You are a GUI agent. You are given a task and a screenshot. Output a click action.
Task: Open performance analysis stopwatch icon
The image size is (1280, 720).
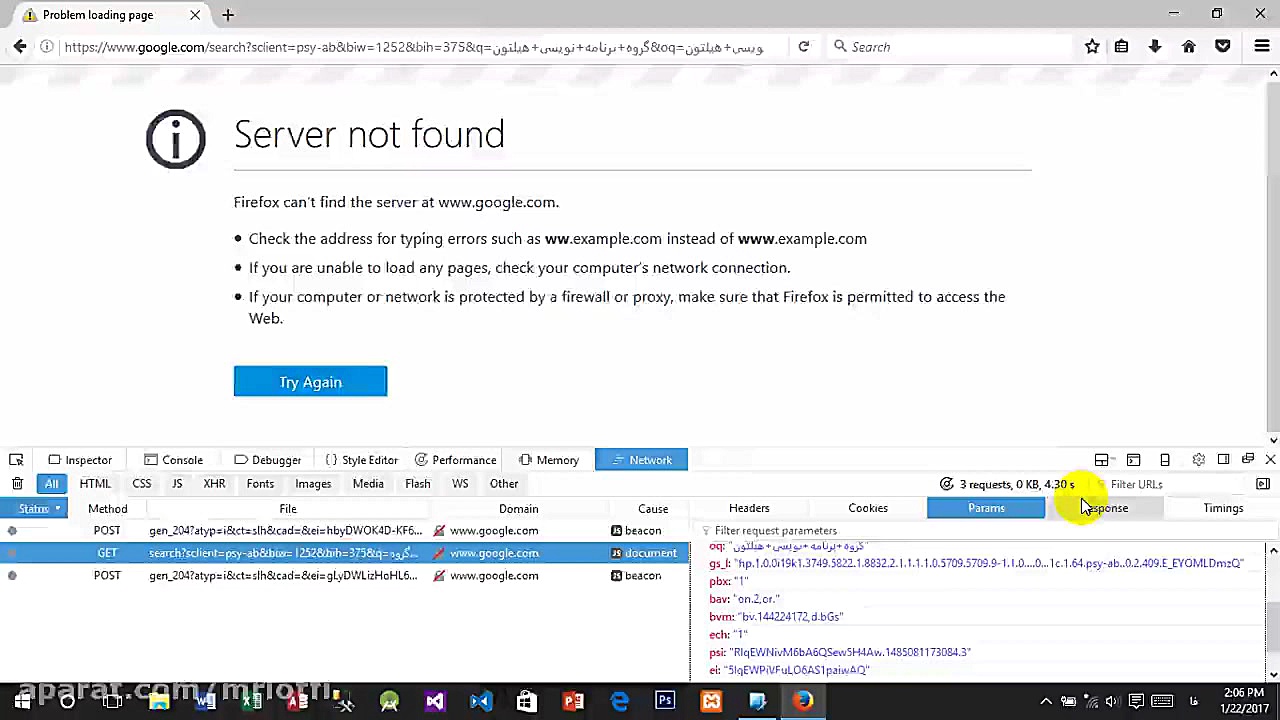click(946, 484)
